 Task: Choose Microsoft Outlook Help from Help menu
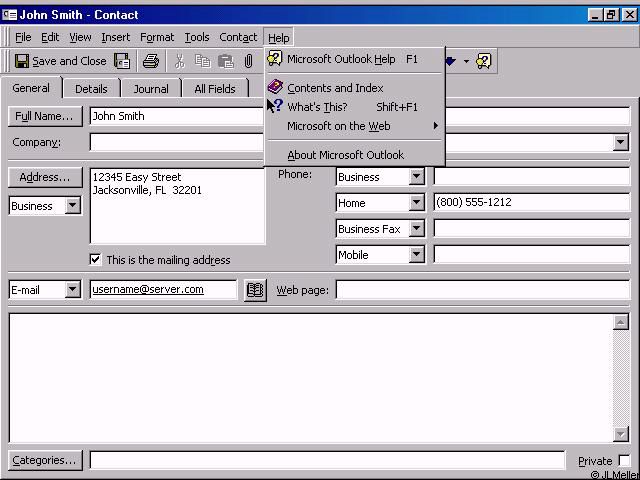pyautogui.click(x=353, y=60)
